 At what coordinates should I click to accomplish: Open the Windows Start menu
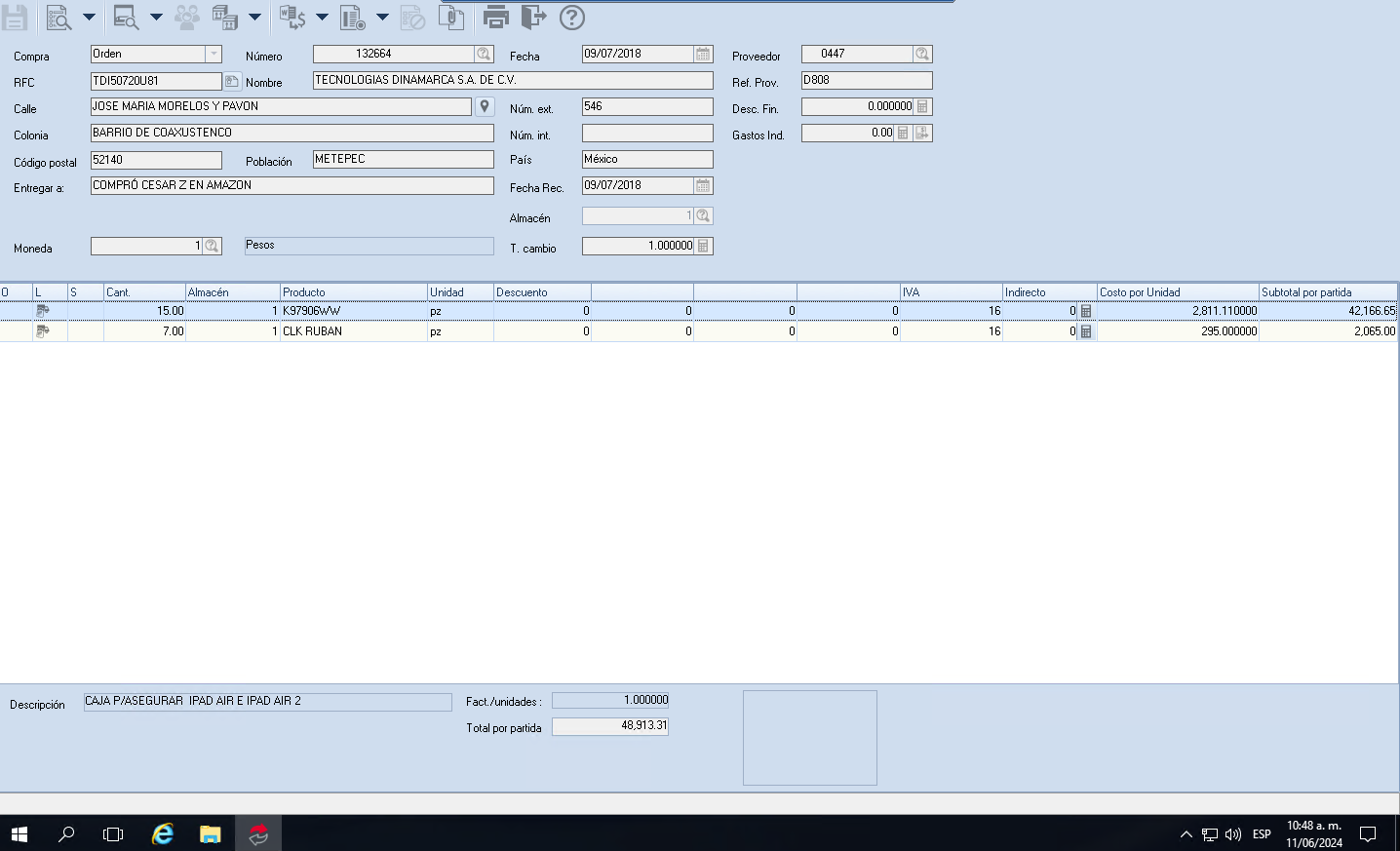(x=19, y=833)
